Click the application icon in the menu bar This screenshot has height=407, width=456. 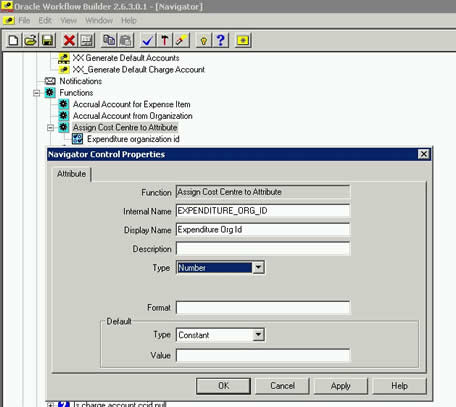point(9,20)
